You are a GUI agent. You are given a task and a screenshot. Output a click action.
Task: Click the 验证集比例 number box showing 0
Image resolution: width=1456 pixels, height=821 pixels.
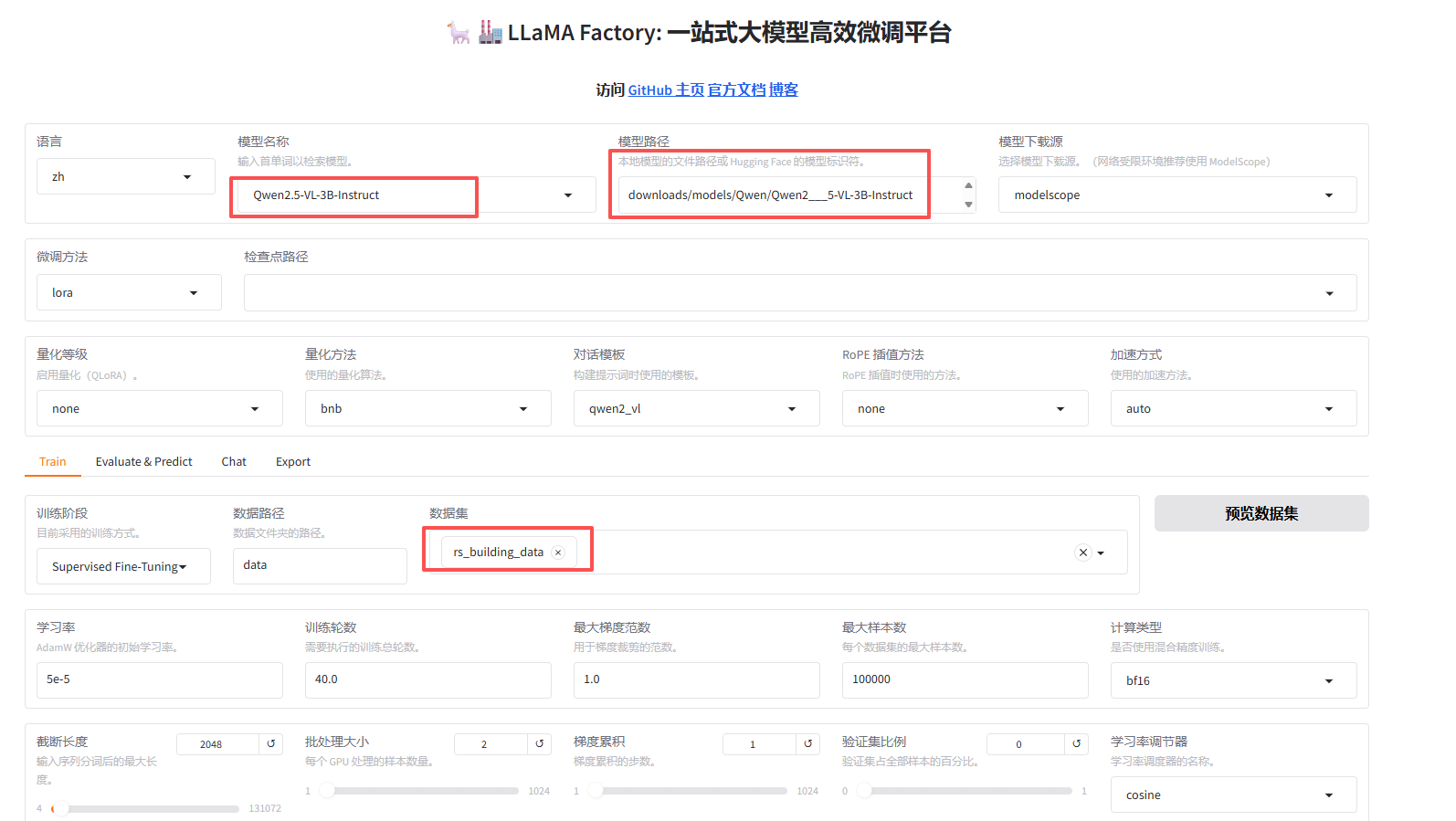click(1027, 744)
